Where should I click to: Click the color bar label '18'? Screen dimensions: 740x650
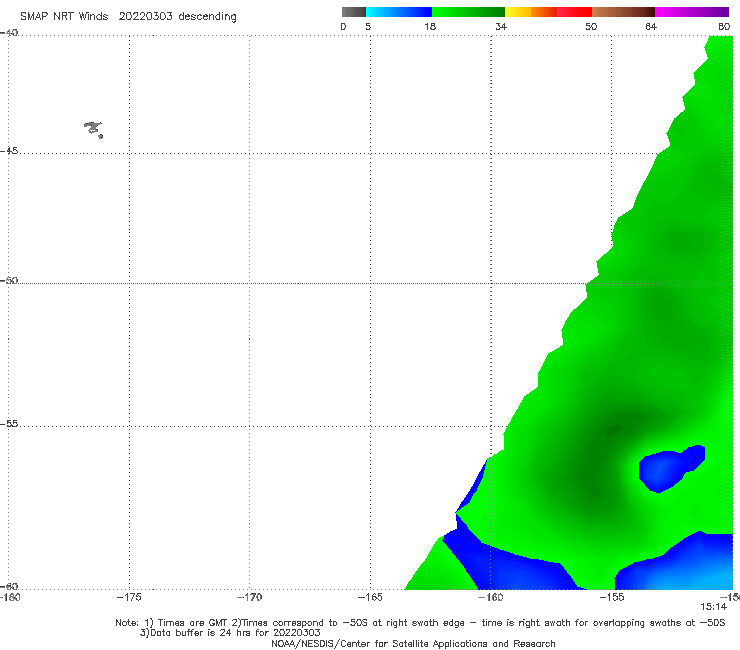tap(430, 26)
